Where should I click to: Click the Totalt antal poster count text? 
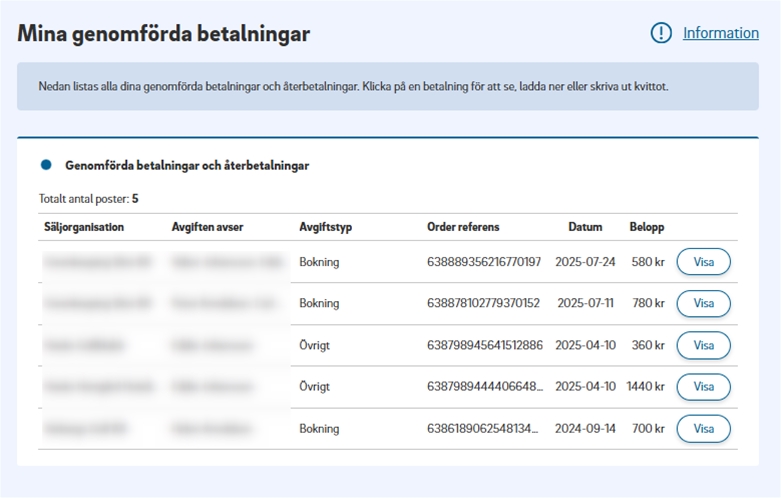tap(88, 199)
